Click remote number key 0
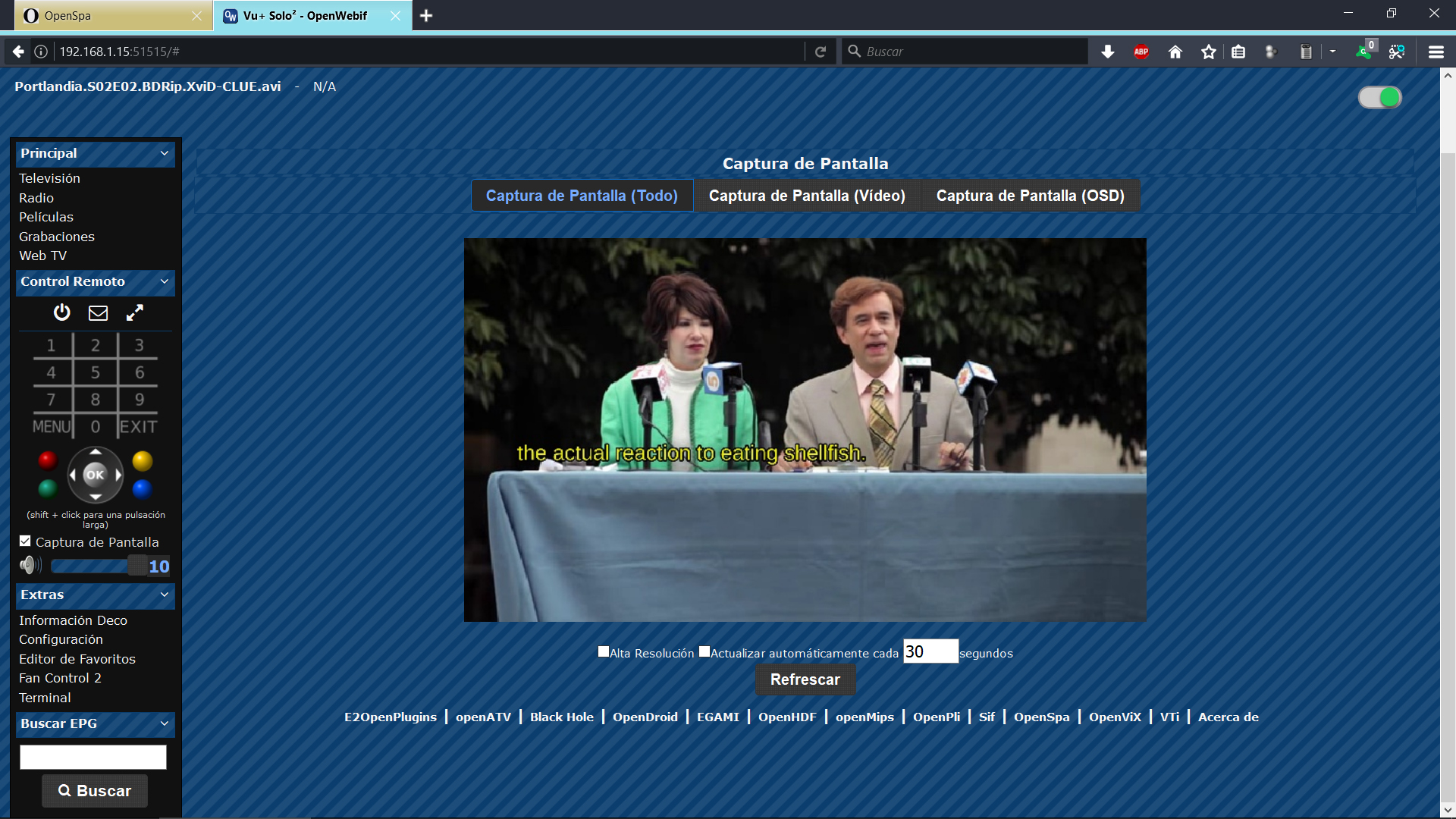 point(96,427)
